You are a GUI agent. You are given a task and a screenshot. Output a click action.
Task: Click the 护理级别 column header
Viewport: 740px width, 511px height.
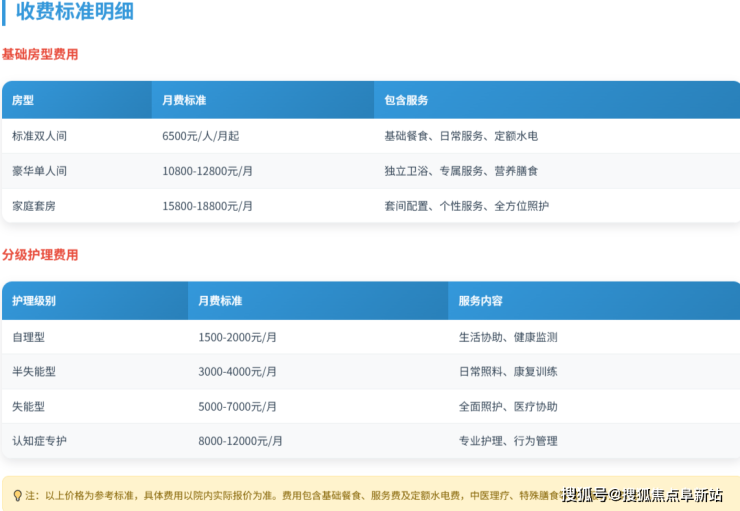pos(34,301)
